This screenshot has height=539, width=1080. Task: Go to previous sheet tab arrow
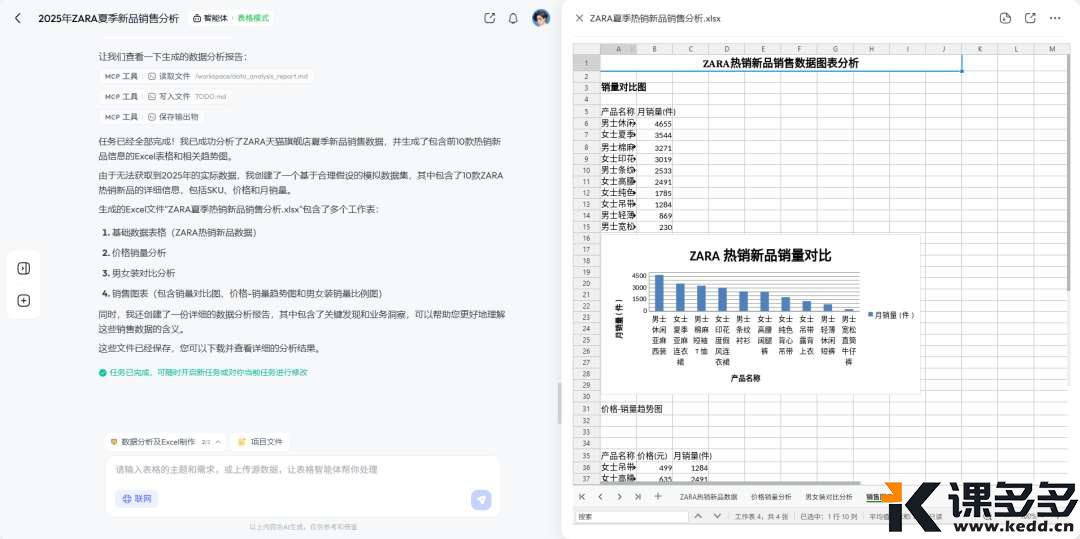click(601, 496)
